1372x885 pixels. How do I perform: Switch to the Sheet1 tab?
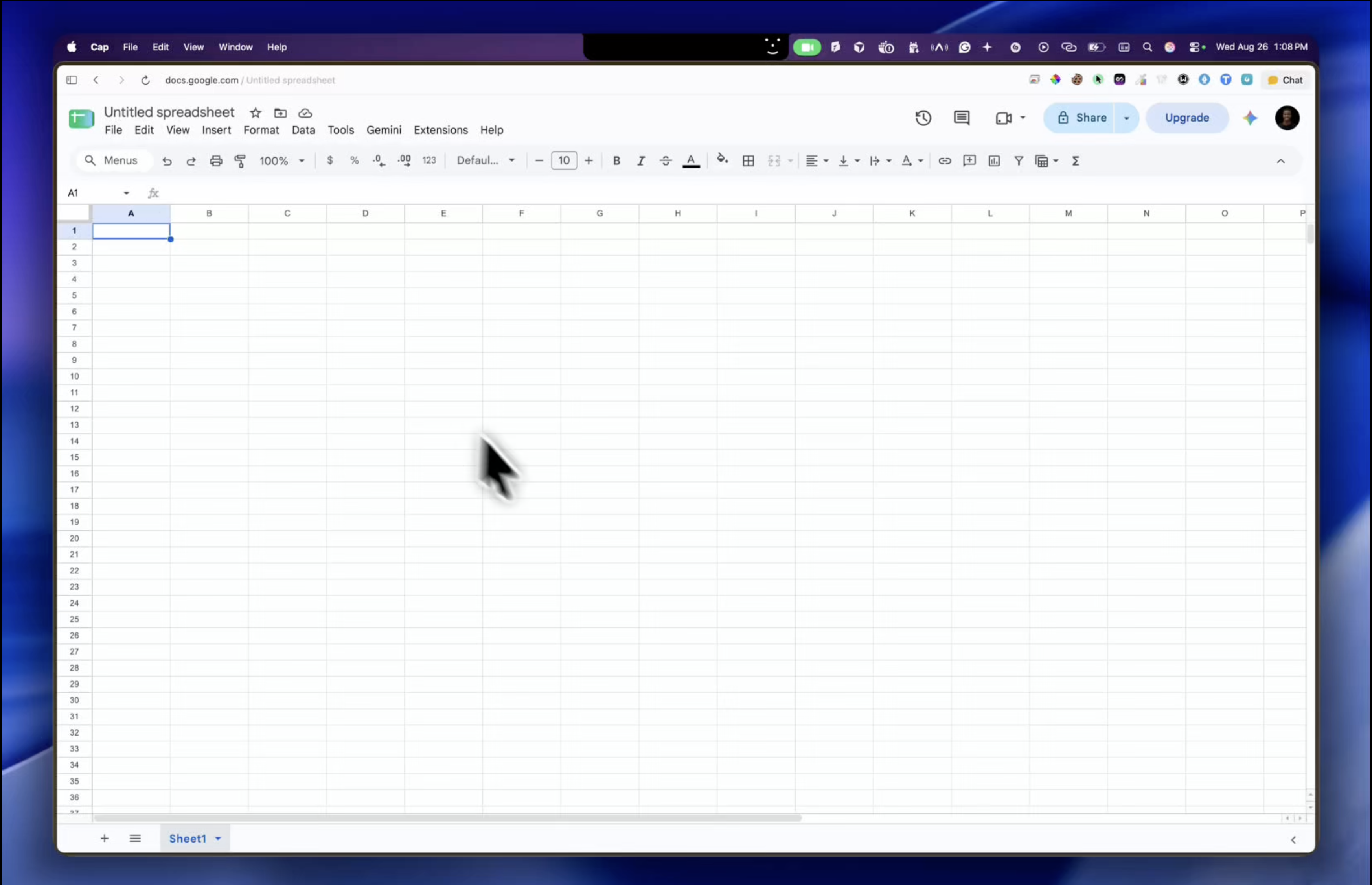pyautogui.click(x=187, y=839)
